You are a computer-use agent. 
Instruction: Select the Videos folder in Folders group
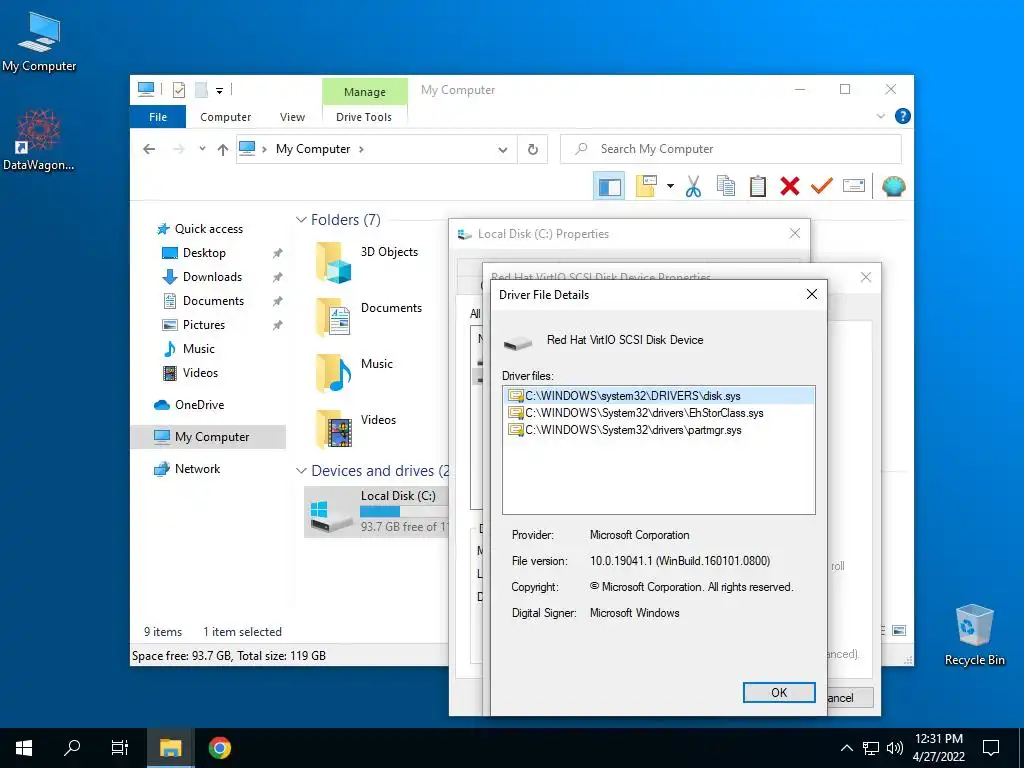tap(356, 429)
